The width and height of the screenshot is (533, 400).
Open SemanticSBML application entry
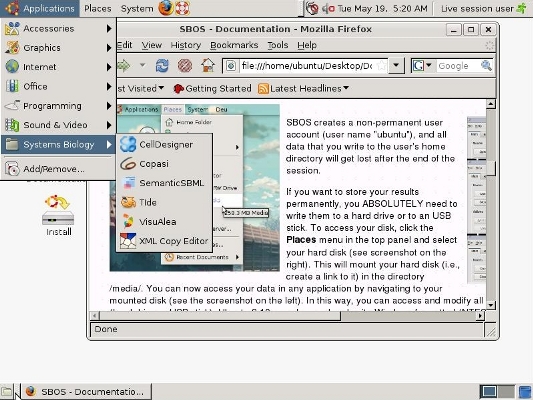tap(164, 183)
